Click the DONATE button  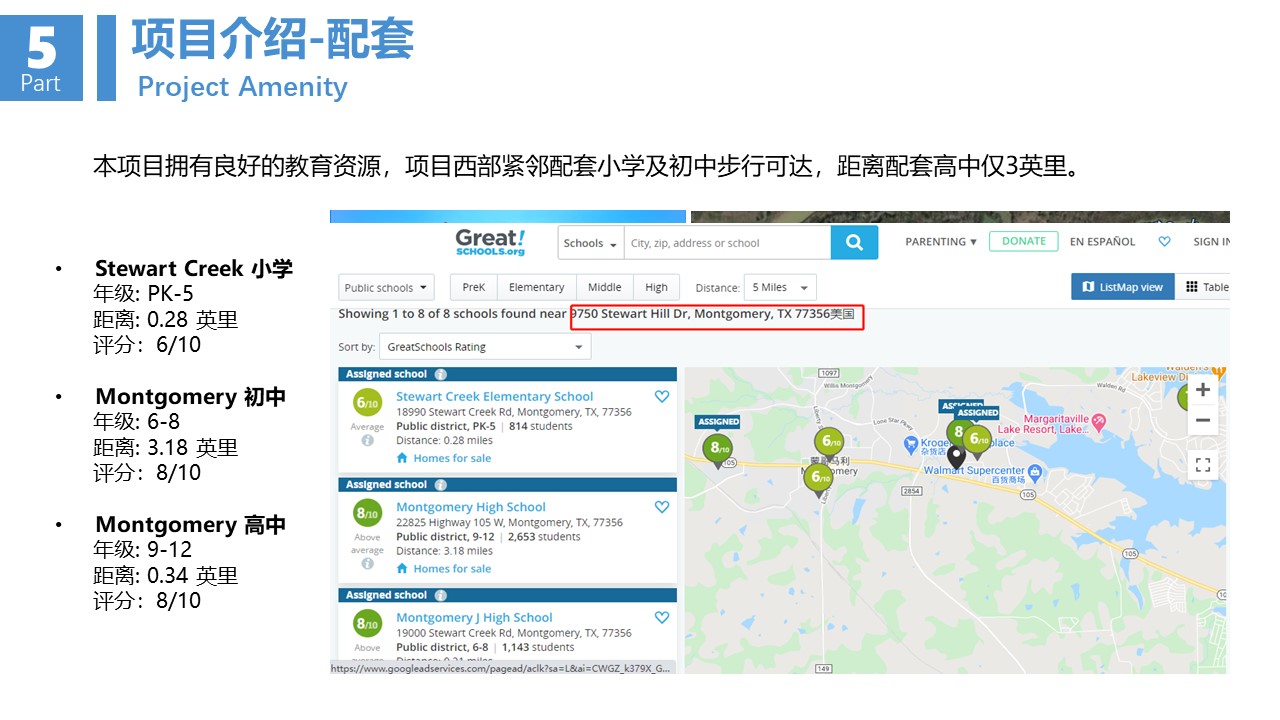click(x=1023, y=242)
